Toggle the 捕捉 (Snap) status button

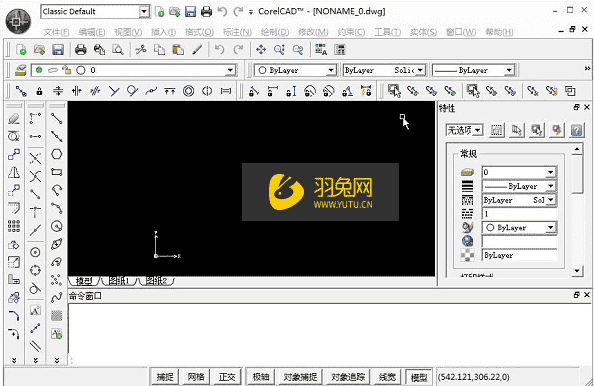[x=165, y=377]
